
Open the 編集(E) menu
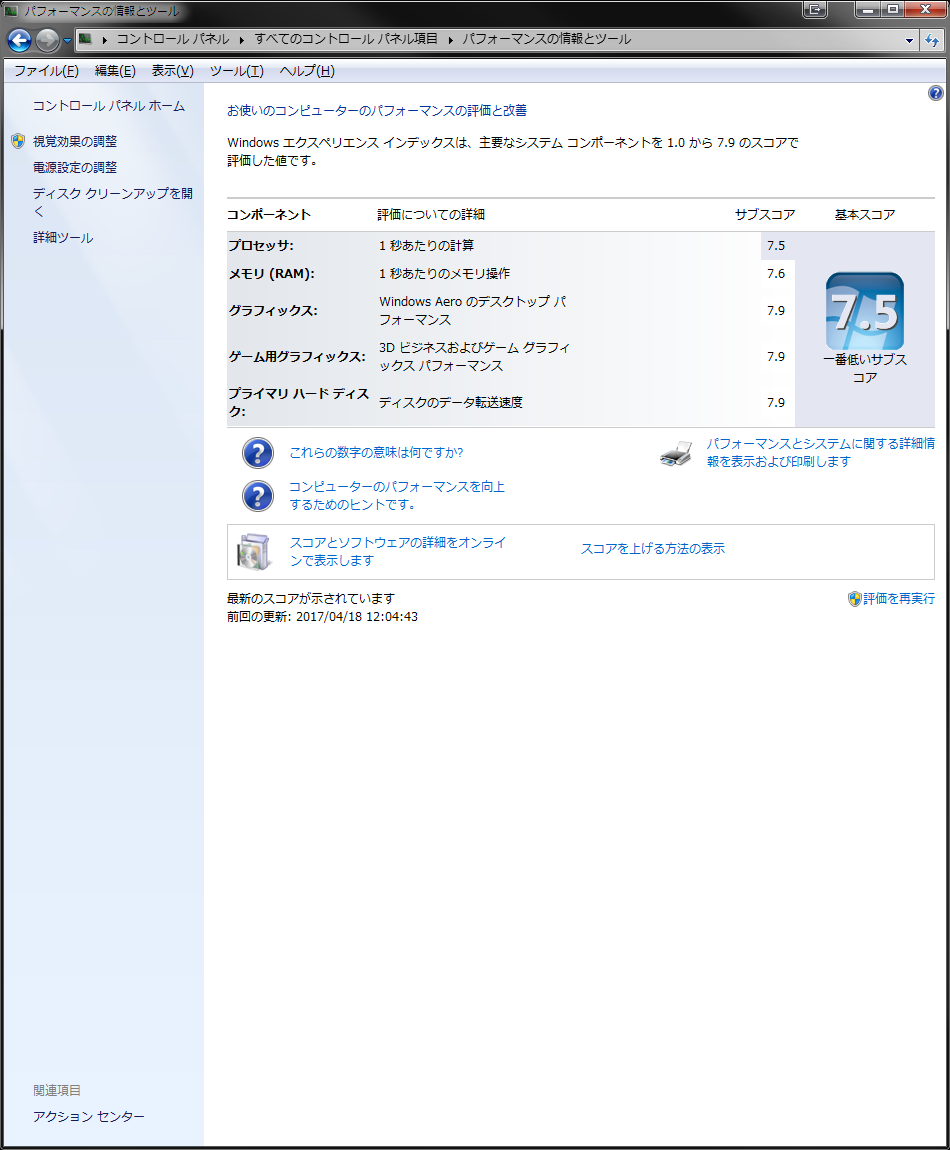pos(115,71)
